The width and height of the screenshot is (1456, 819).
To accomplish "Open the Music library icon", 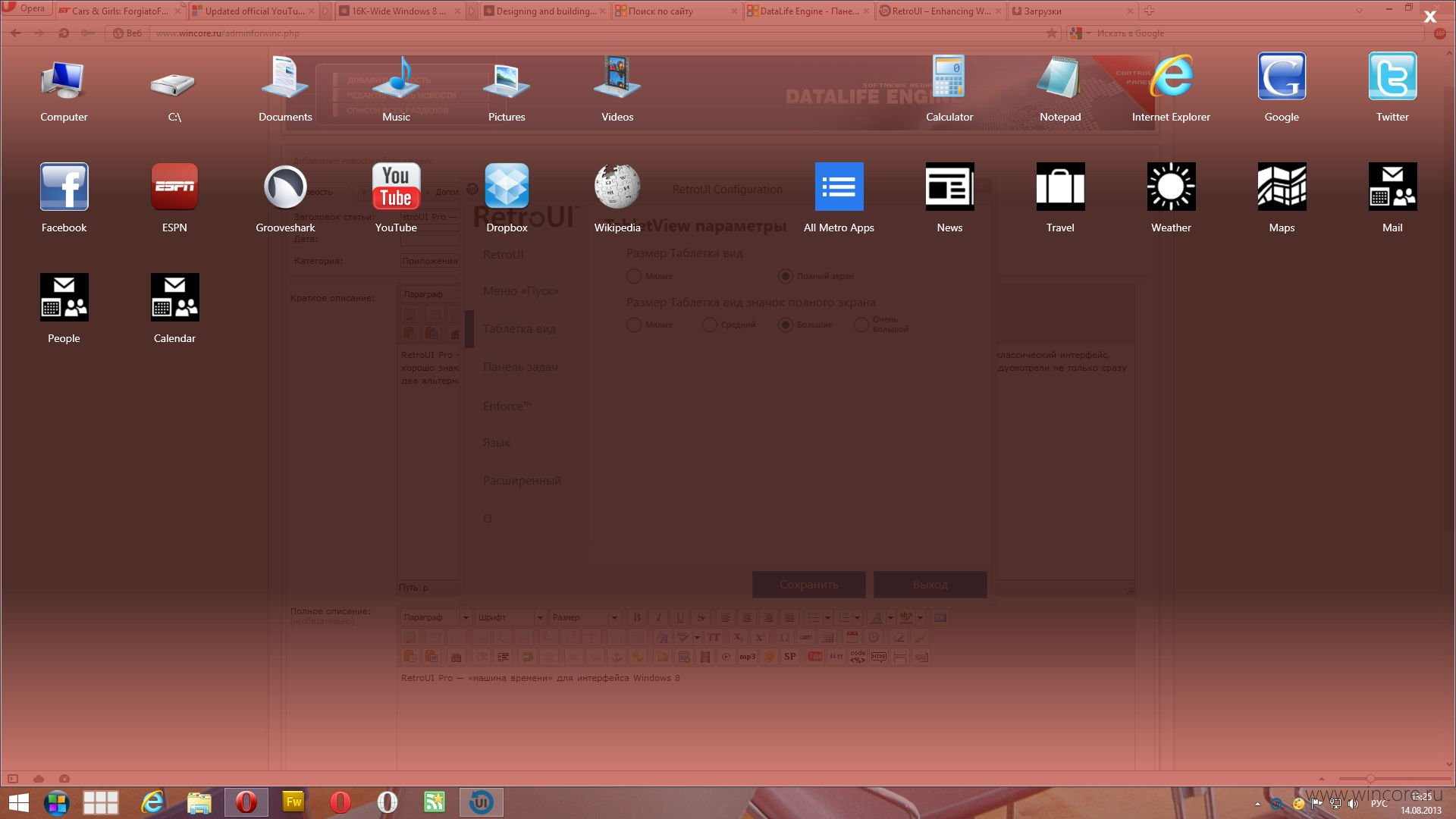I will coord(396,78).
